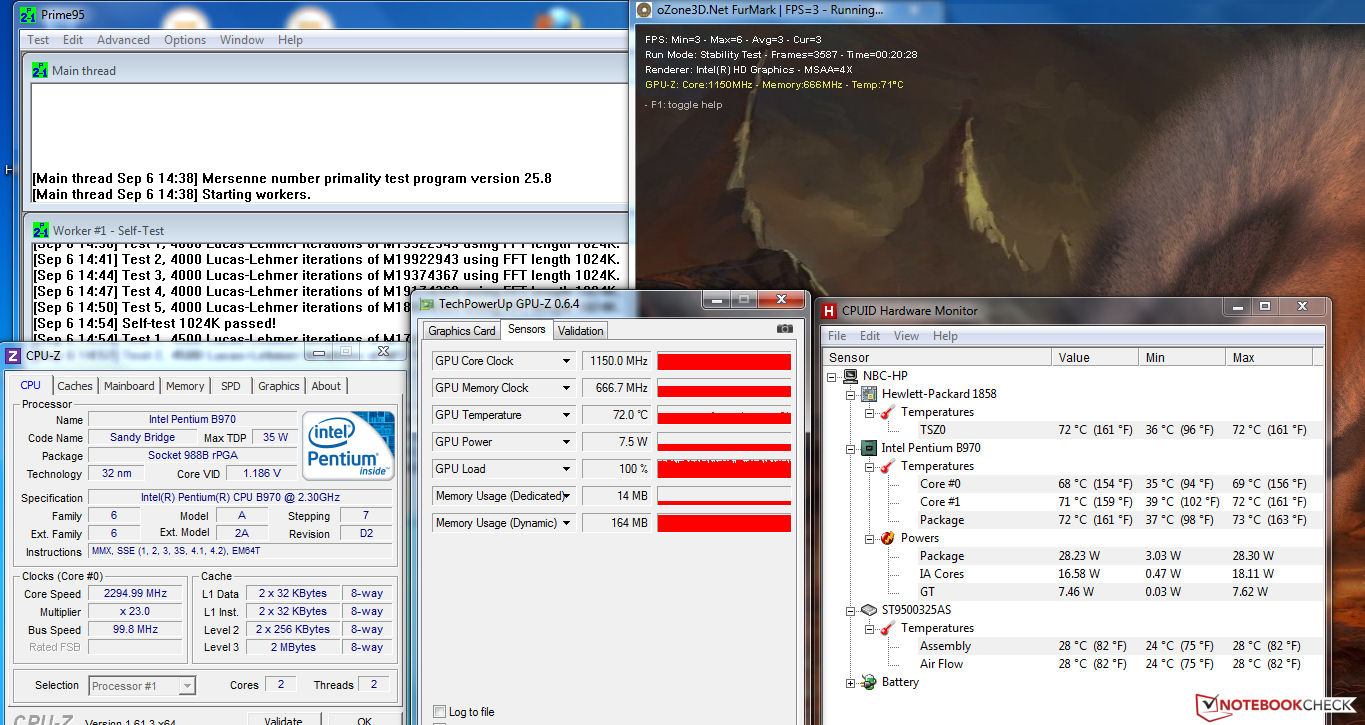Click the Worker #1 Self-Test window icon
The height and width of the screenshot is (725, 1365).
pyautogui.click(x=40, y=230)
